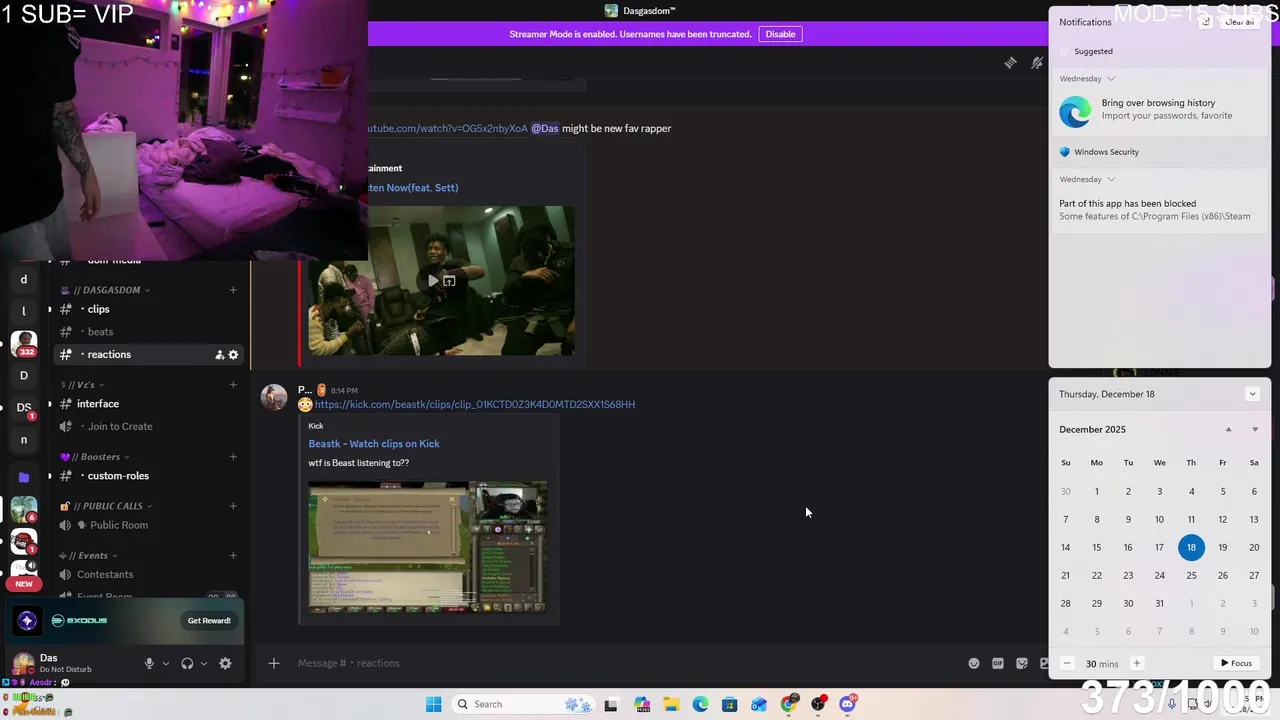Select the interface text channel

coord(147,404)
